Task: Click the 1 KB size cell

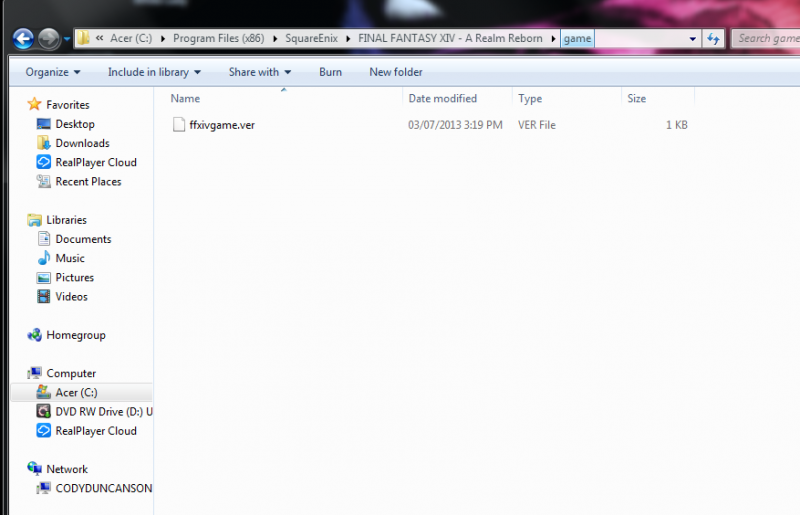Action: click(677, 125)
